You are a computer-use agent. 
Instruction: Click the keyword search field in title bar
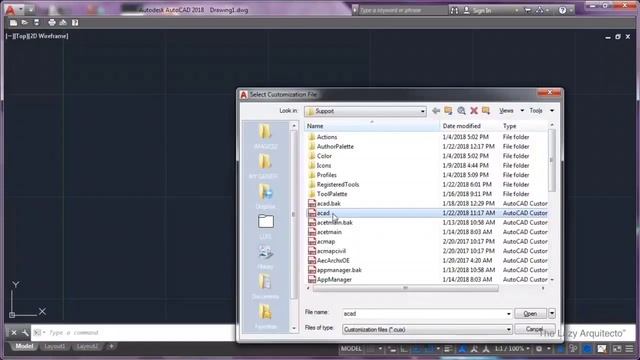point(402,11)
